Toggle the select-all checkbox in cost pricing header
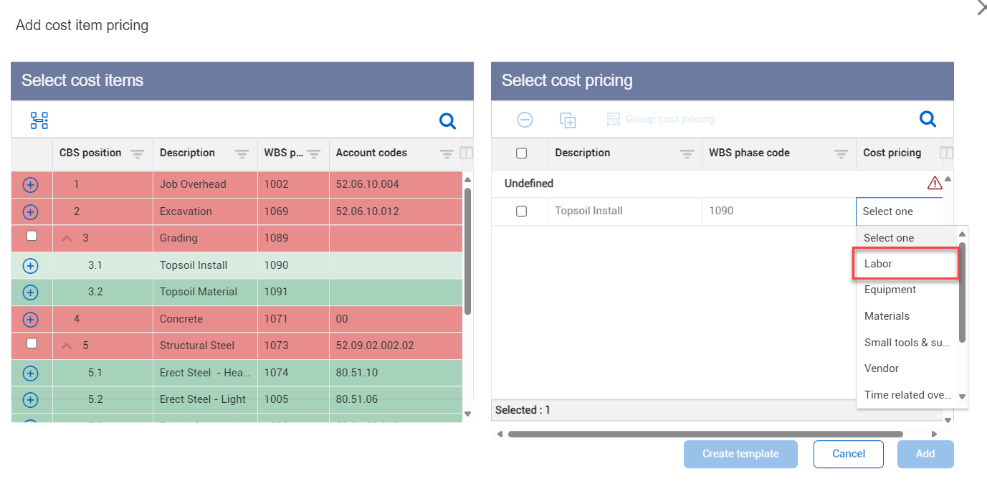 521,153
